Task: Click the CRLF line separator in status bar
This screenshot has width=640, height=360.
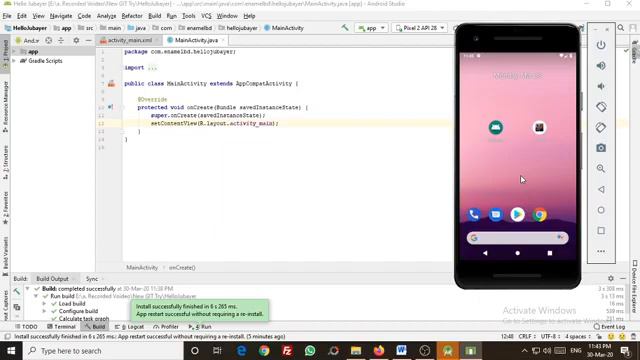Action: pos(527,337)
